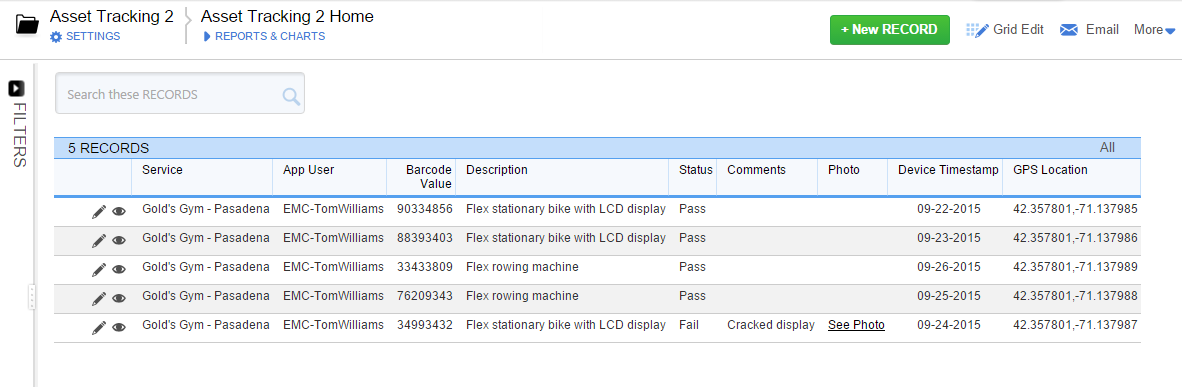View record 76209343 using eye icon
Viewport: 1182px width, 387px height.
pos(118,299)
